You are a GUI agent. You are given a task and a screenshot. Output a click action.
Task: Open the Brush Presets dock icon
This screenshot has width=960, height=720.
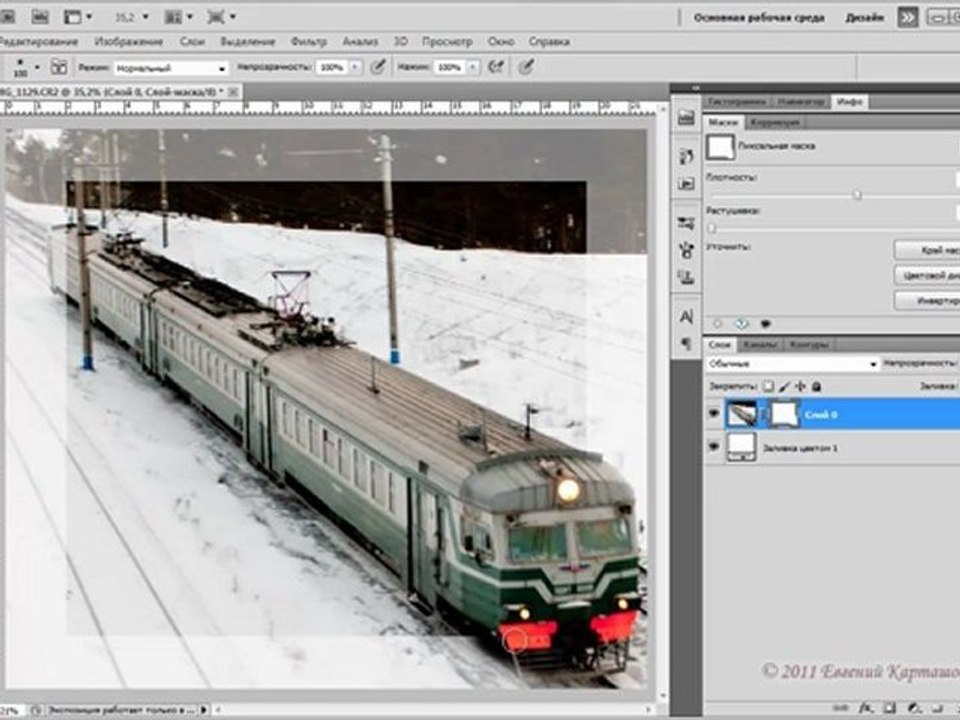click(686, 250)
